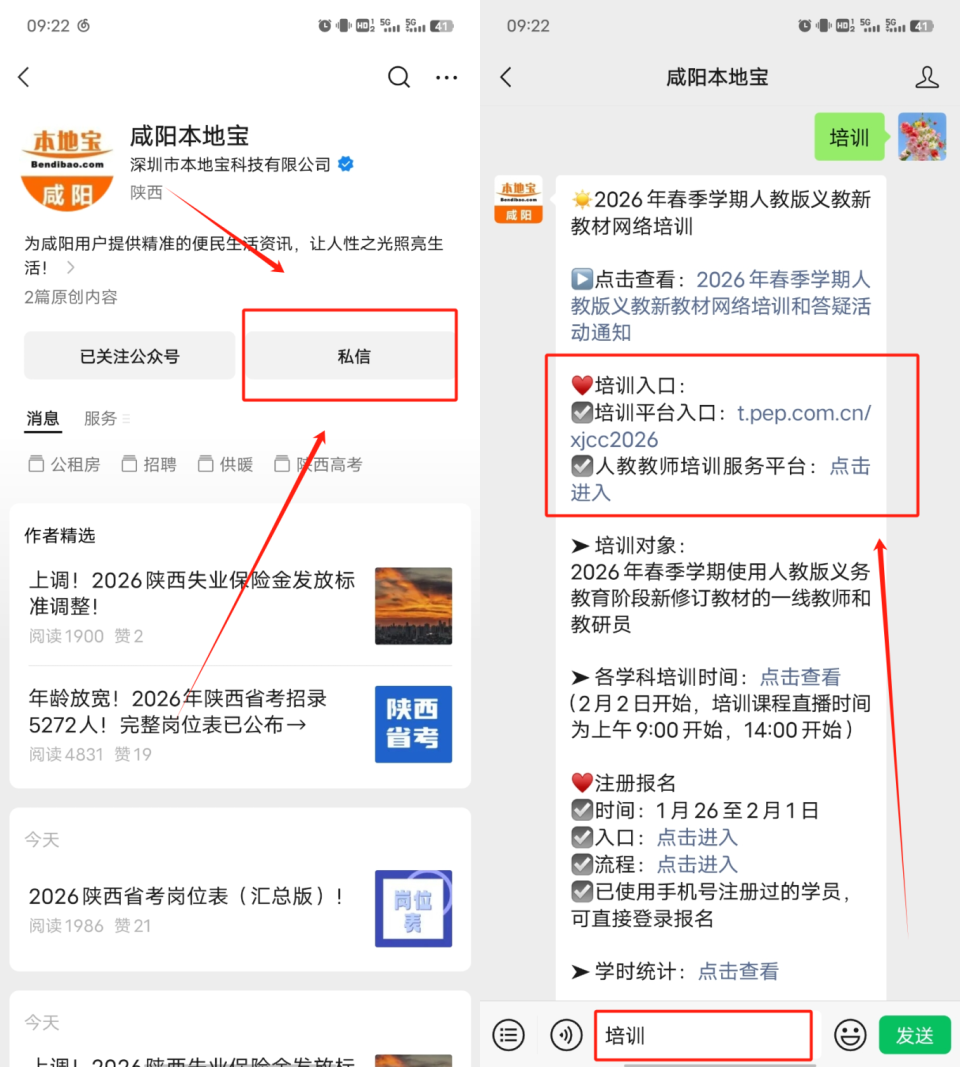The image size is (960, 1067).
Task: Open 点击查看 link for training schedule
Action: coord(799,676)
